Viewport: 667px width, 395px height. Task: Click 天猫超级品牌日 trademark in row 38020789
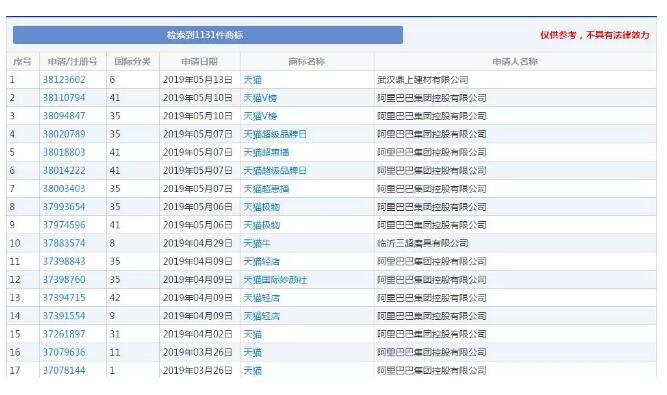click(x=275, y=134)
